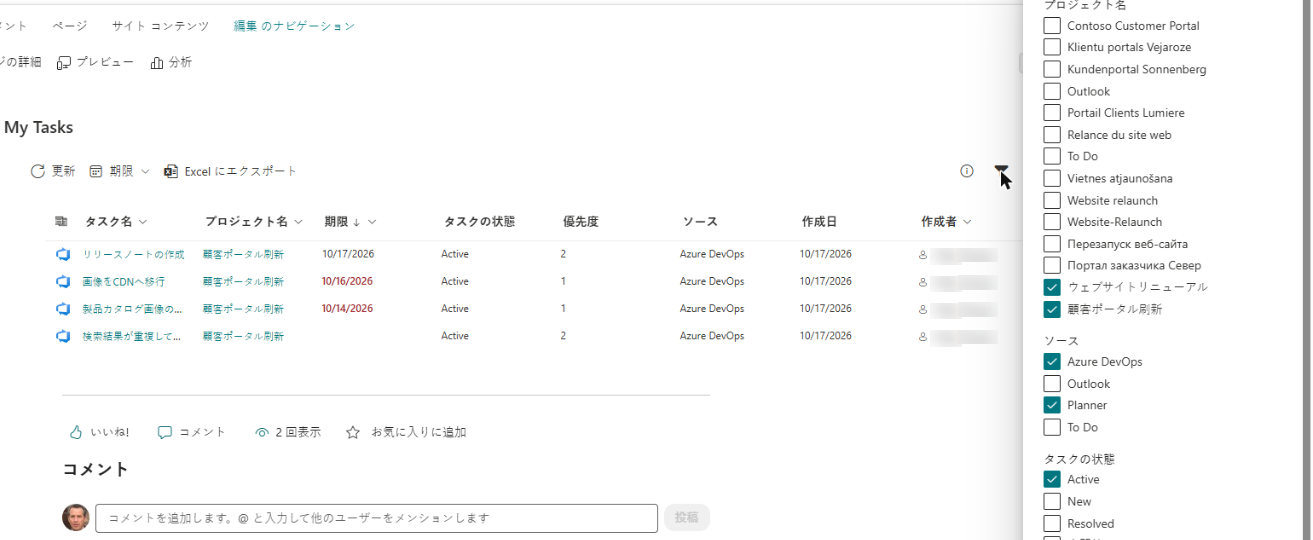
Task: Click the コメント speech bubble icon
Action: [x=165, y=432]
